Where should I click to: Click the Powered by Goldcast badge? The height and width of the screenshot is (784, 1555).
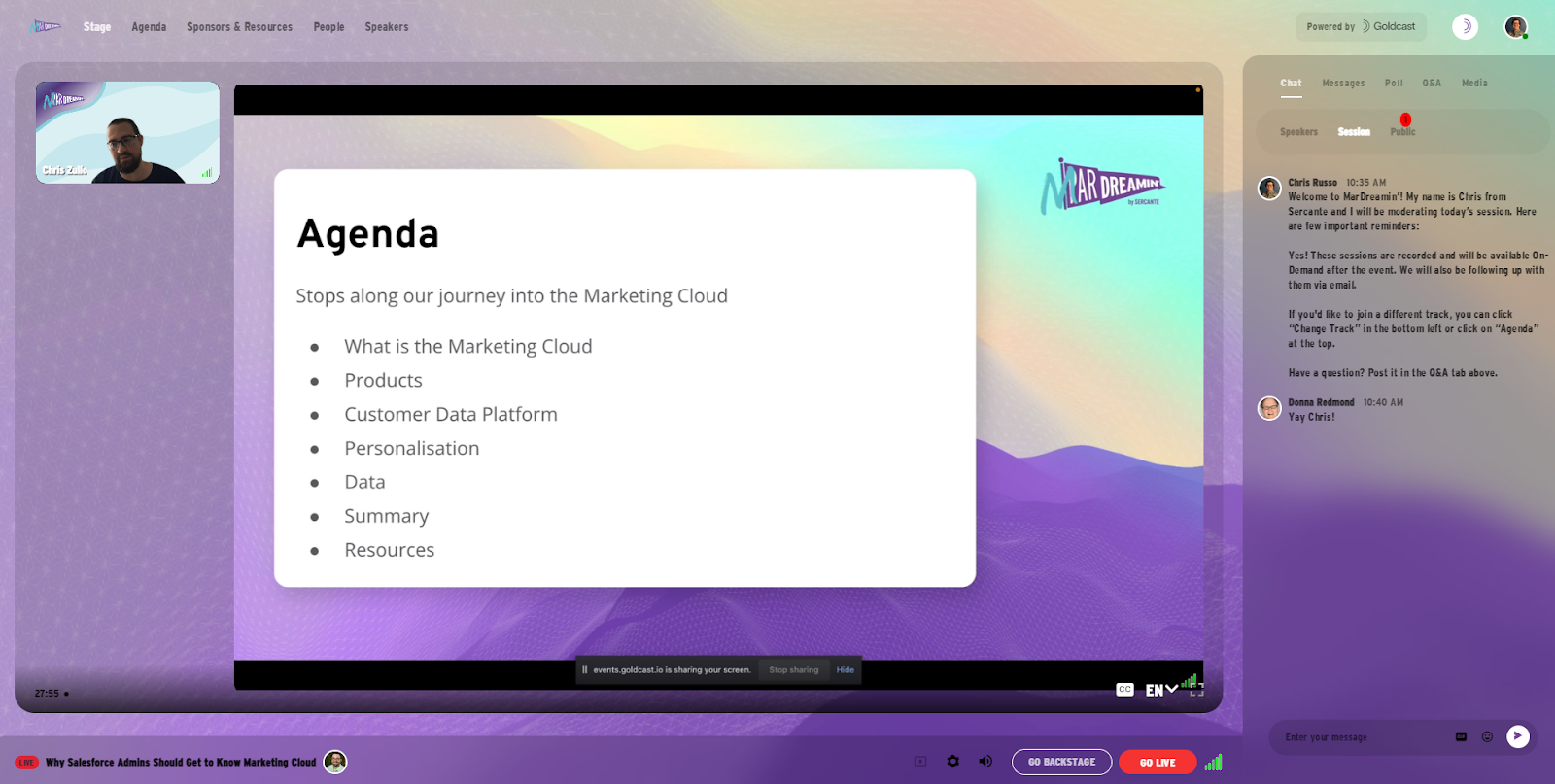pos(1361,27)
